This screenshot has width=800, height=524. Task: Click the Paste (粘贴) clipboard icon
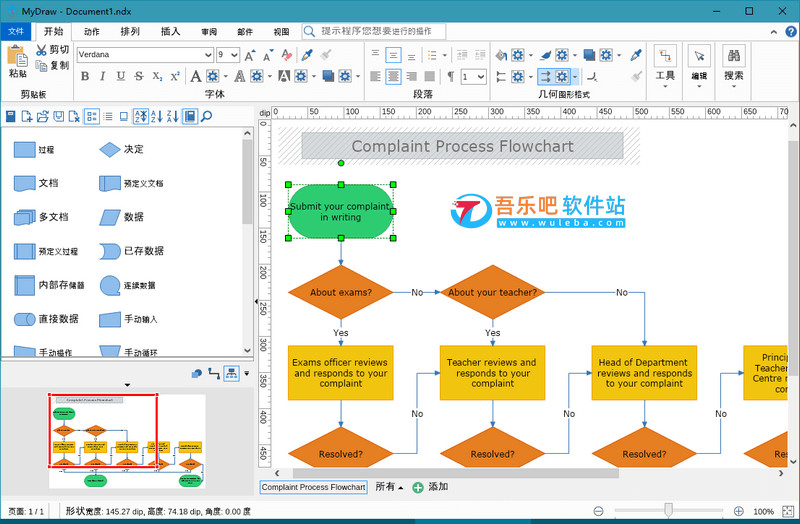17,56
